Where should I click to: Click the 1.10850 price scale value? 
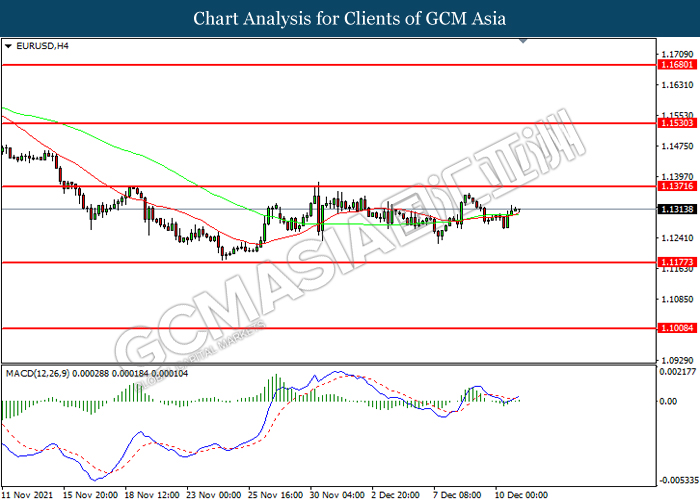coord(677,299)
